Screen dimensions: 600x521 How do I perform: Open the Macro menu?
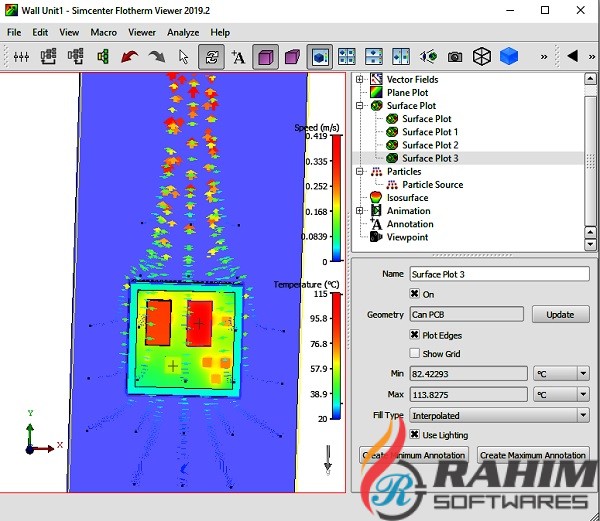click(x=104, y=33)
